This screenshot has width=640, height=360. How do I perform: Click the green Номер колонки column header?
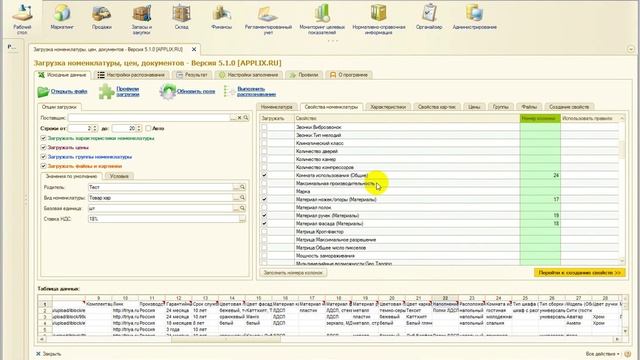click(540, 118)
